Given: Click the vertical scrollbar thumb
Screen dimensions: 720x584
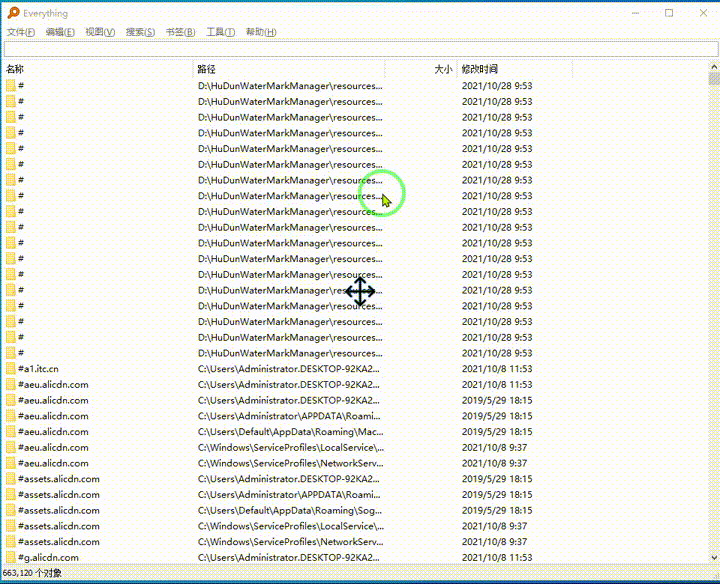Looking at the screenshot, I should (714, 79).
